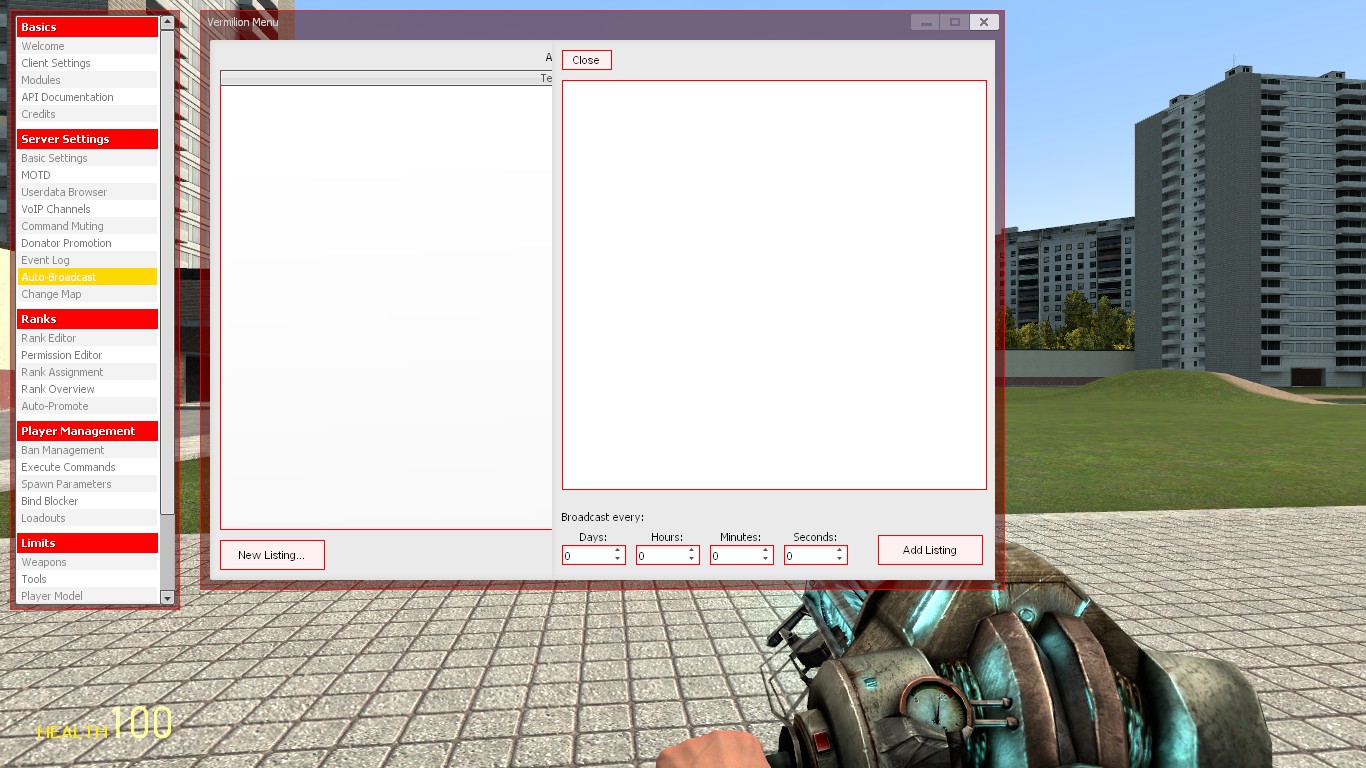Click the Add Listing button

929,550
